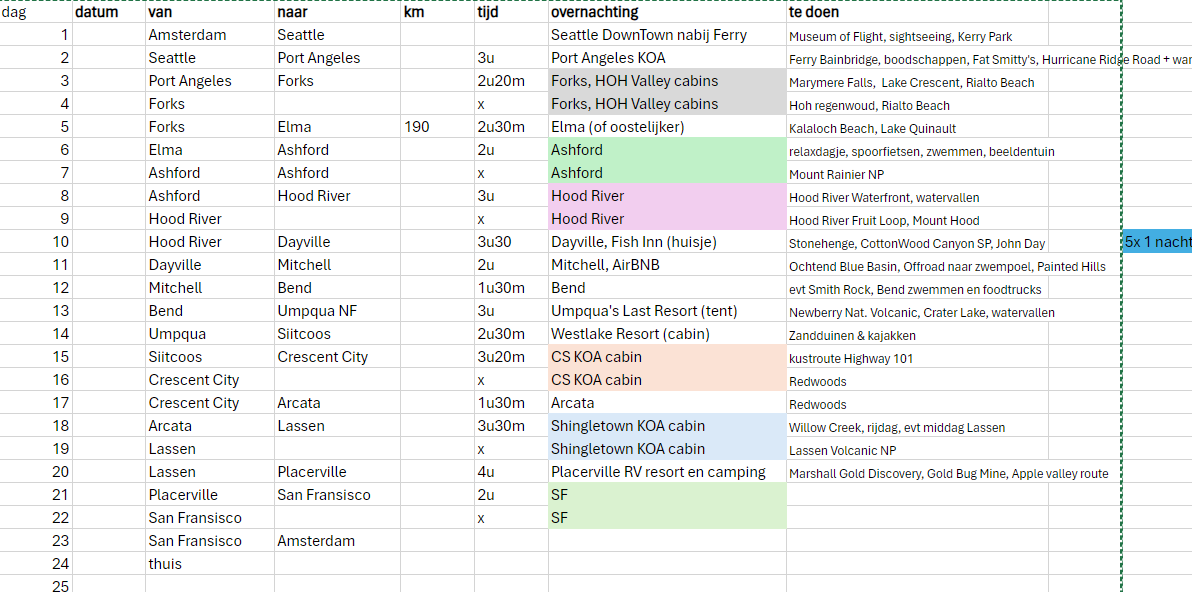
Task: Select 'Placerville RV resort en camping' cell
Action: [666, 472]
